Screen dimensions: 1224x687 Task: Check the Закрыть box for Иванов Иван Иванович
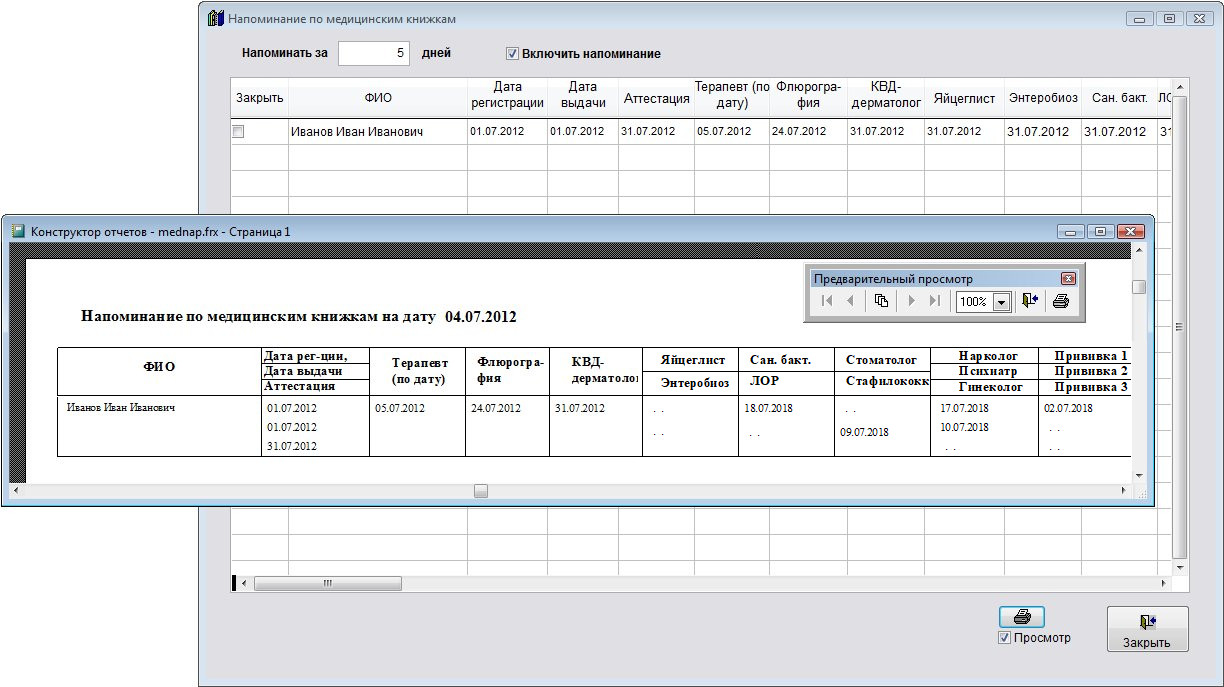[238, 131]
